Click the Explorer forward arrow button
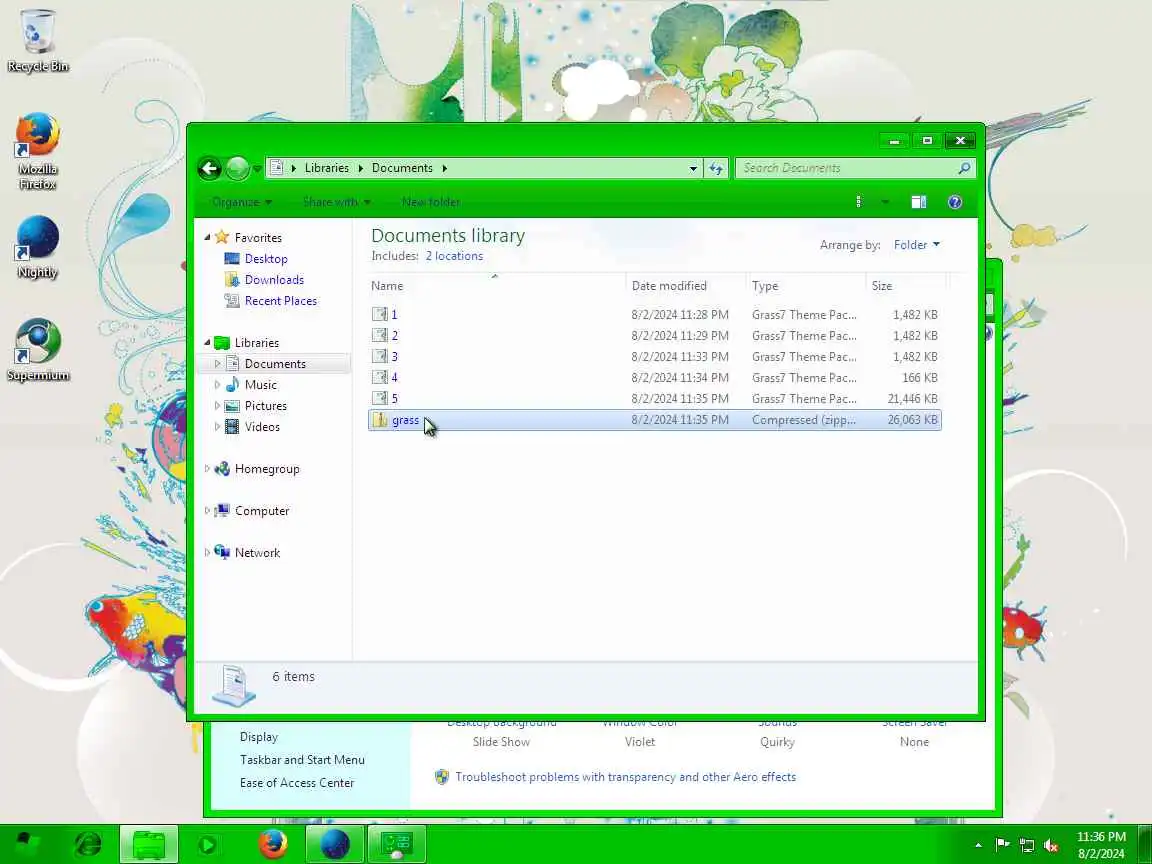The image size is (1152, 864). click(x=237, y=169)
